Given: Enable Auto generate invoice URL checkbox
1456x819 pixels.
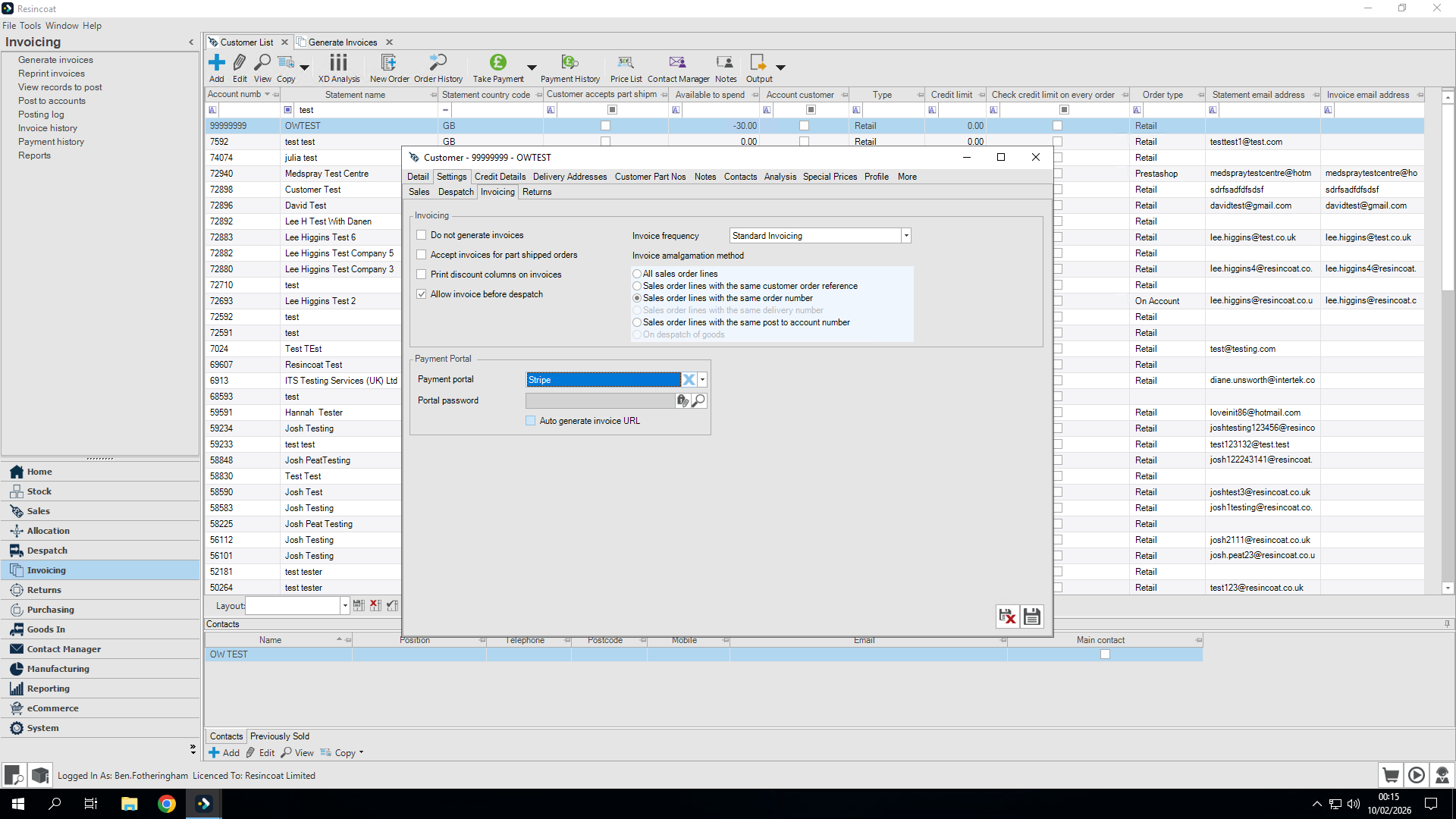Looking at the screenshot, I should click(531, 421).
